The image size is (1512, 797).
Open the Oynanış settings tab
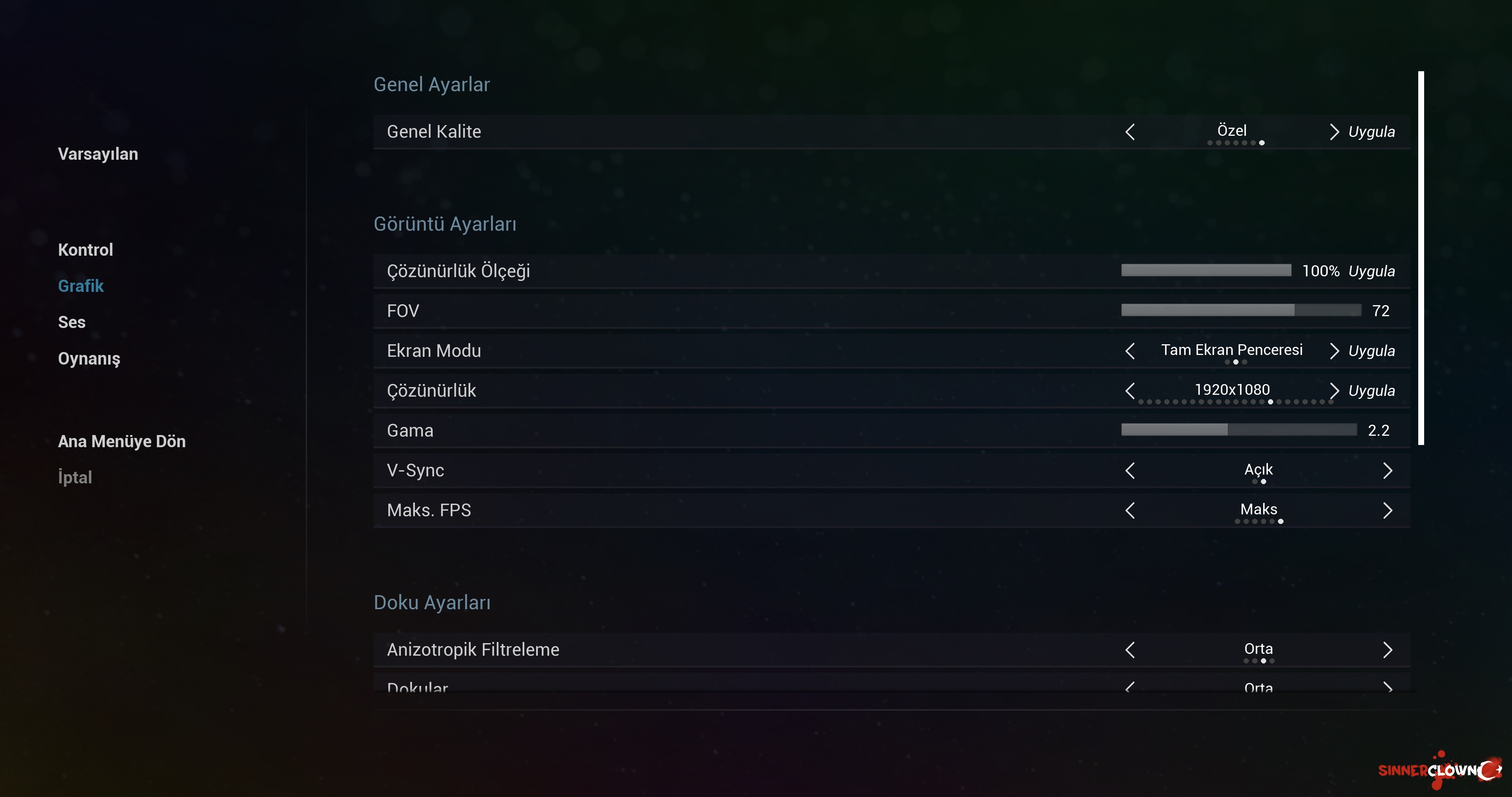point(89,359)
